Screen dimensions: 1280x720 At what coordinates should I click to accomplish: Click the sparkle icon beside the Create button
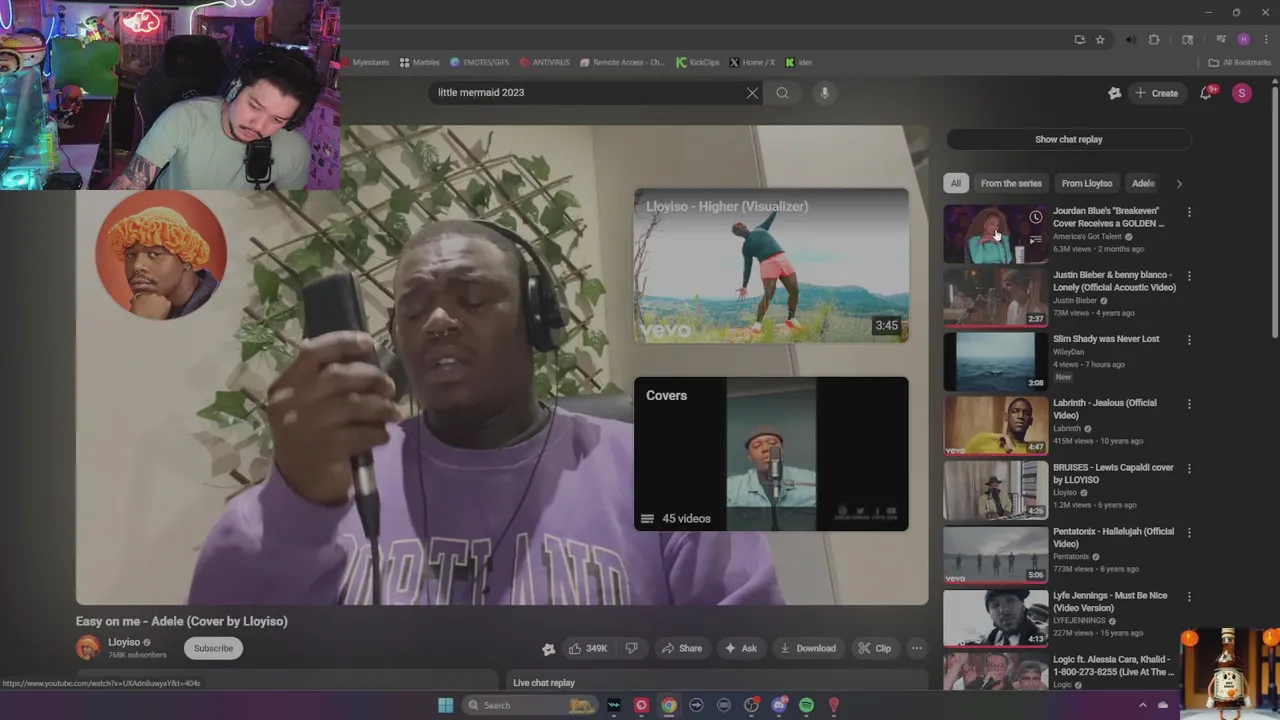click(x=1115, y=93)
